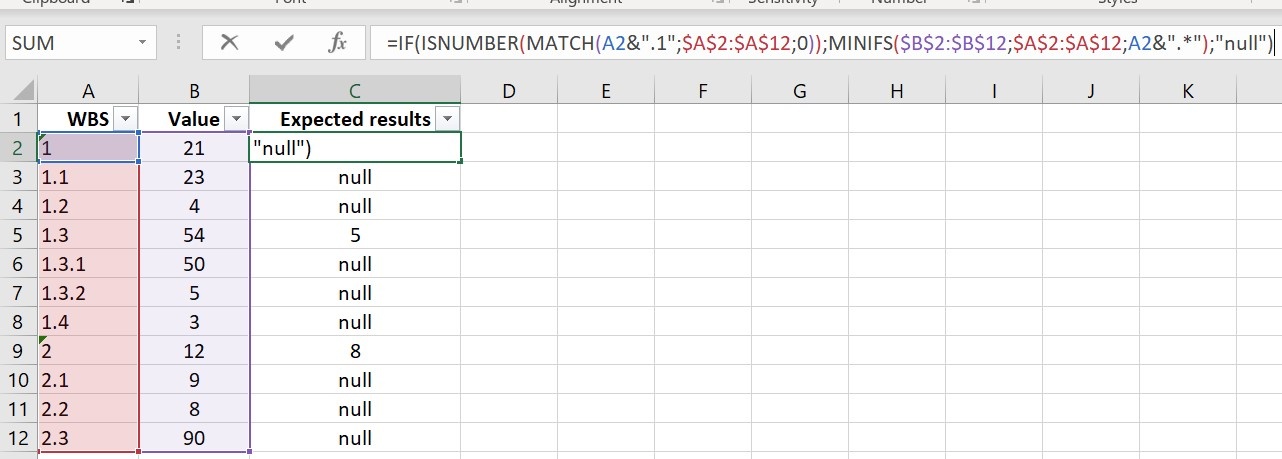The height and width of the screenshot is (459, 1282).
Task: Select WBS cell 1.3.2
Action: click(88, 293)
